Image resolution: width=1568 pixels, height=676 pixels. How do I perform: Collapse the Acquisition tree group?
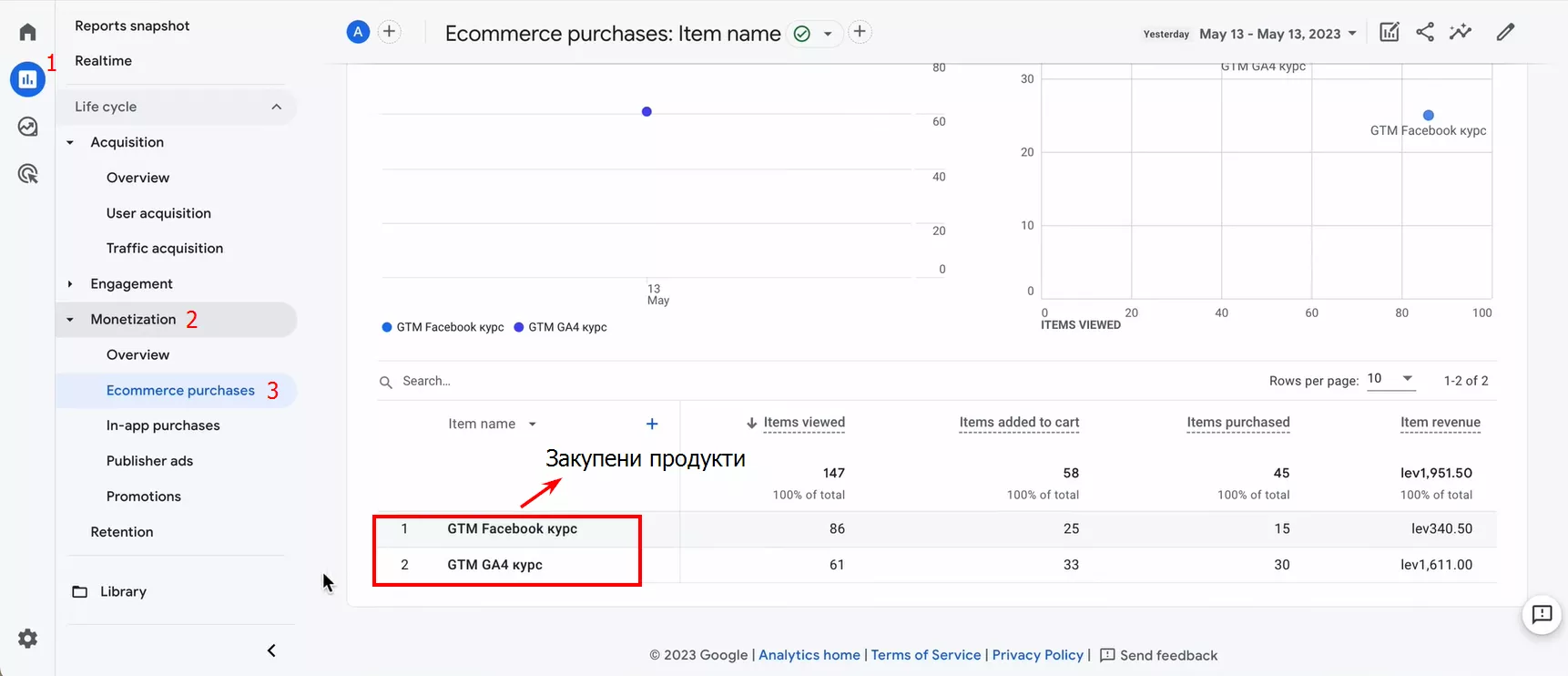coord(70,142)
